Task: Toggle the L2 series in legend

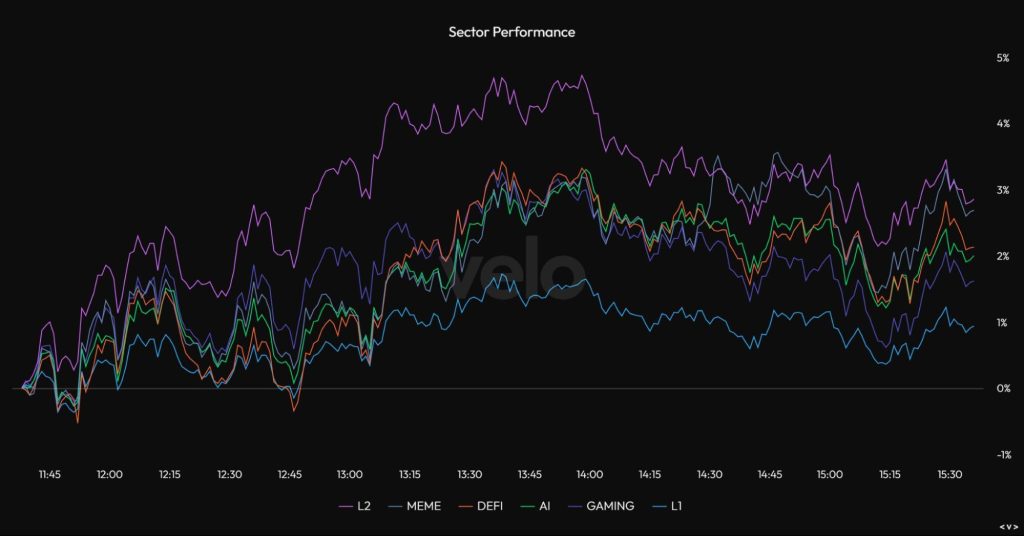Action: pos(355,506)
